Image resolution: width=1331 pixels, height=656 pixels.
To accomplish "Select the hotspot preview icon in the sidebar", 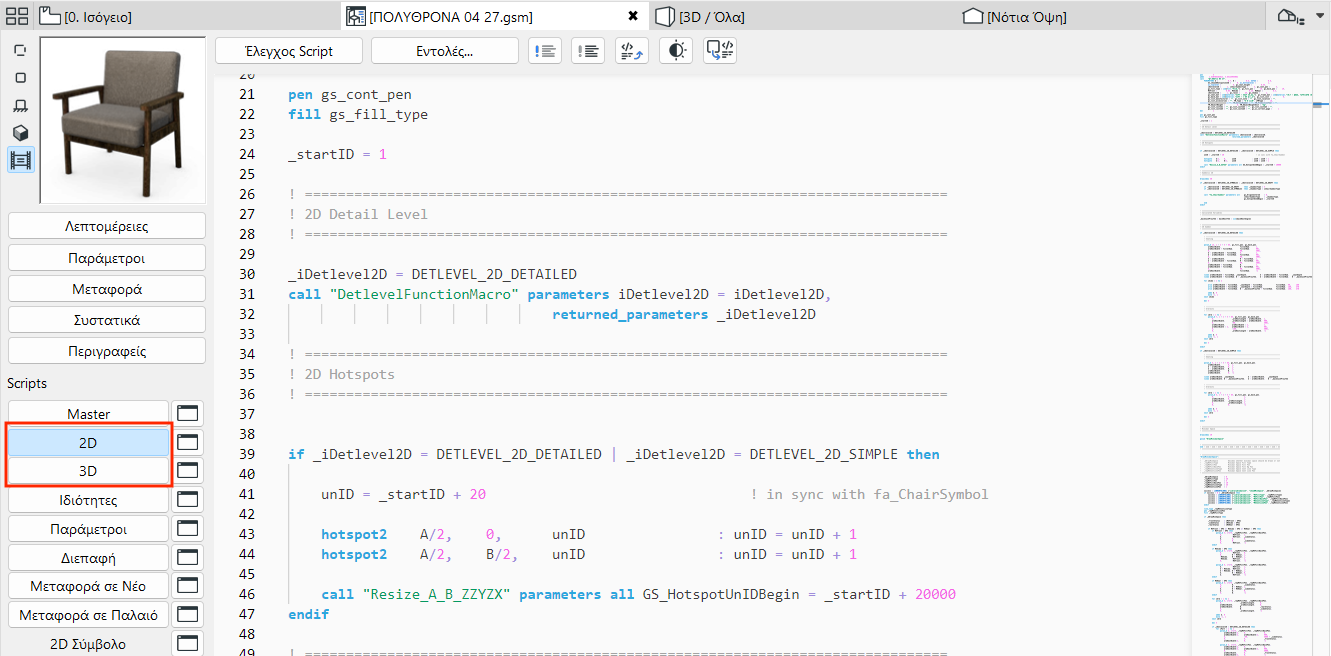I will tap(20, 48).
